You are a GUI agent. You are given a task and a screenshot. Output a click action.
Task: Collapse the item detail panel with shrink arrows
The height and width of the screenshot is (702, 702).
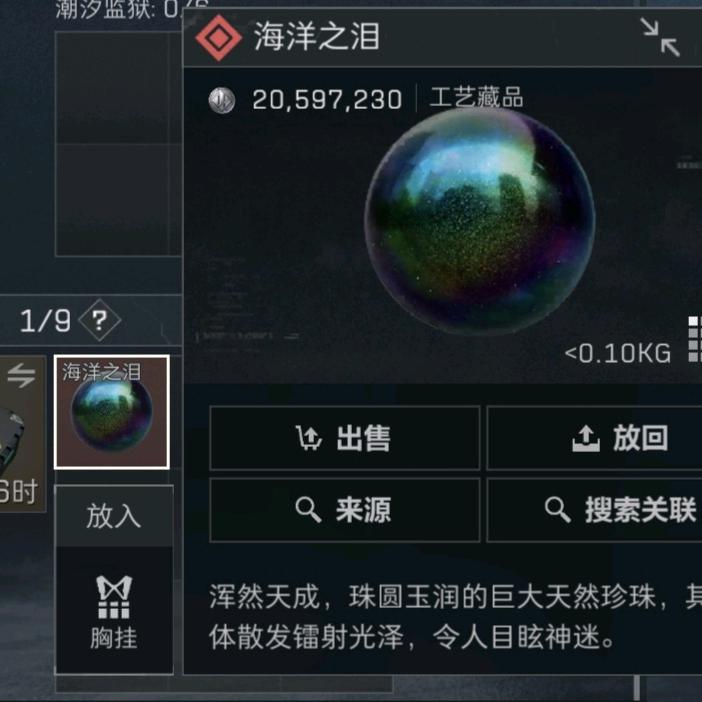[x=660, y=37]
